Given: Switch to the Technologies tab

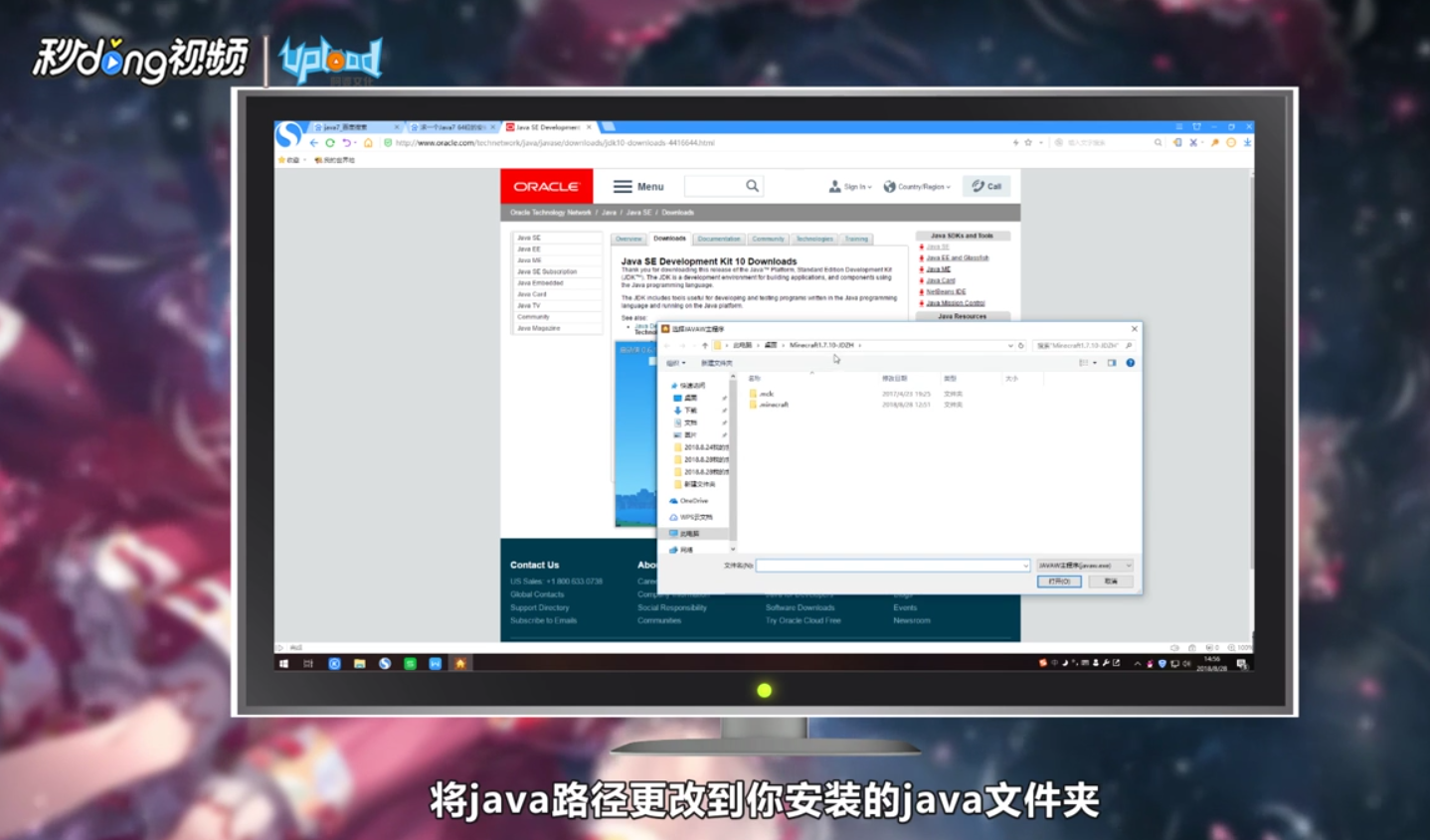Looking at the screenshot, I should pyautogui.click(x=813, y=239).
